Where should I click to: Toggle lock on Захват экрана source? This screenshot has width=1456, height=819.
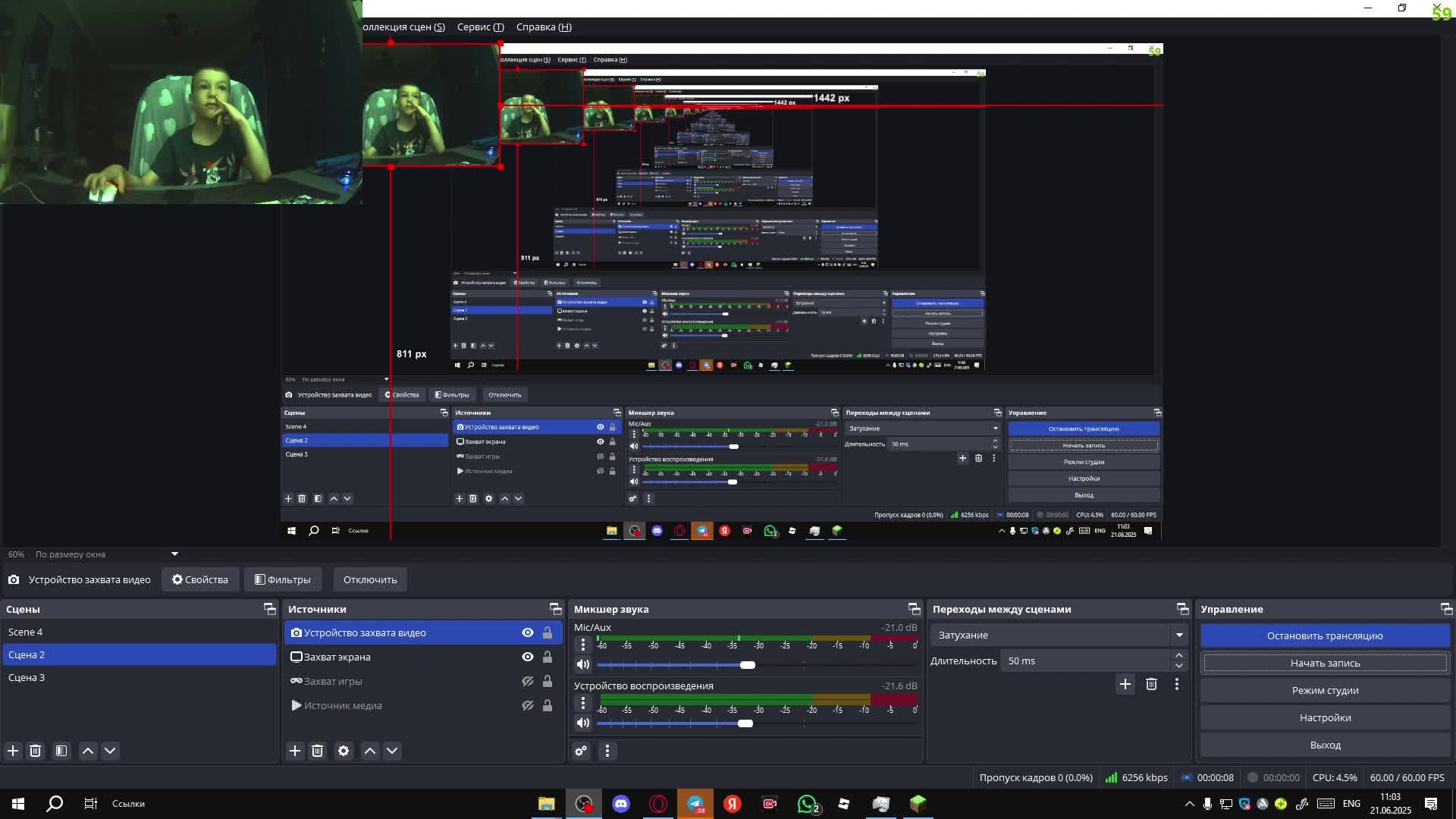click(x=548, y=657)
